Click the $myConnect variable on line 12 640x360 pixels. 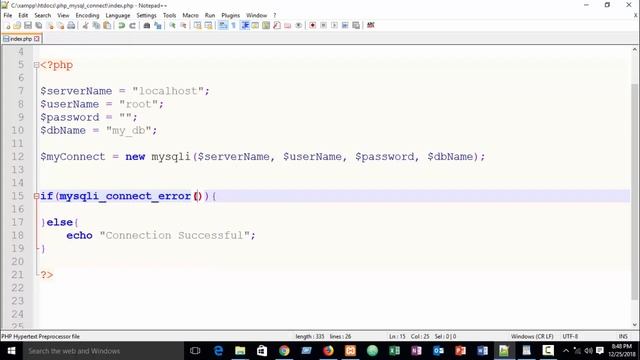tap(73, 157)
